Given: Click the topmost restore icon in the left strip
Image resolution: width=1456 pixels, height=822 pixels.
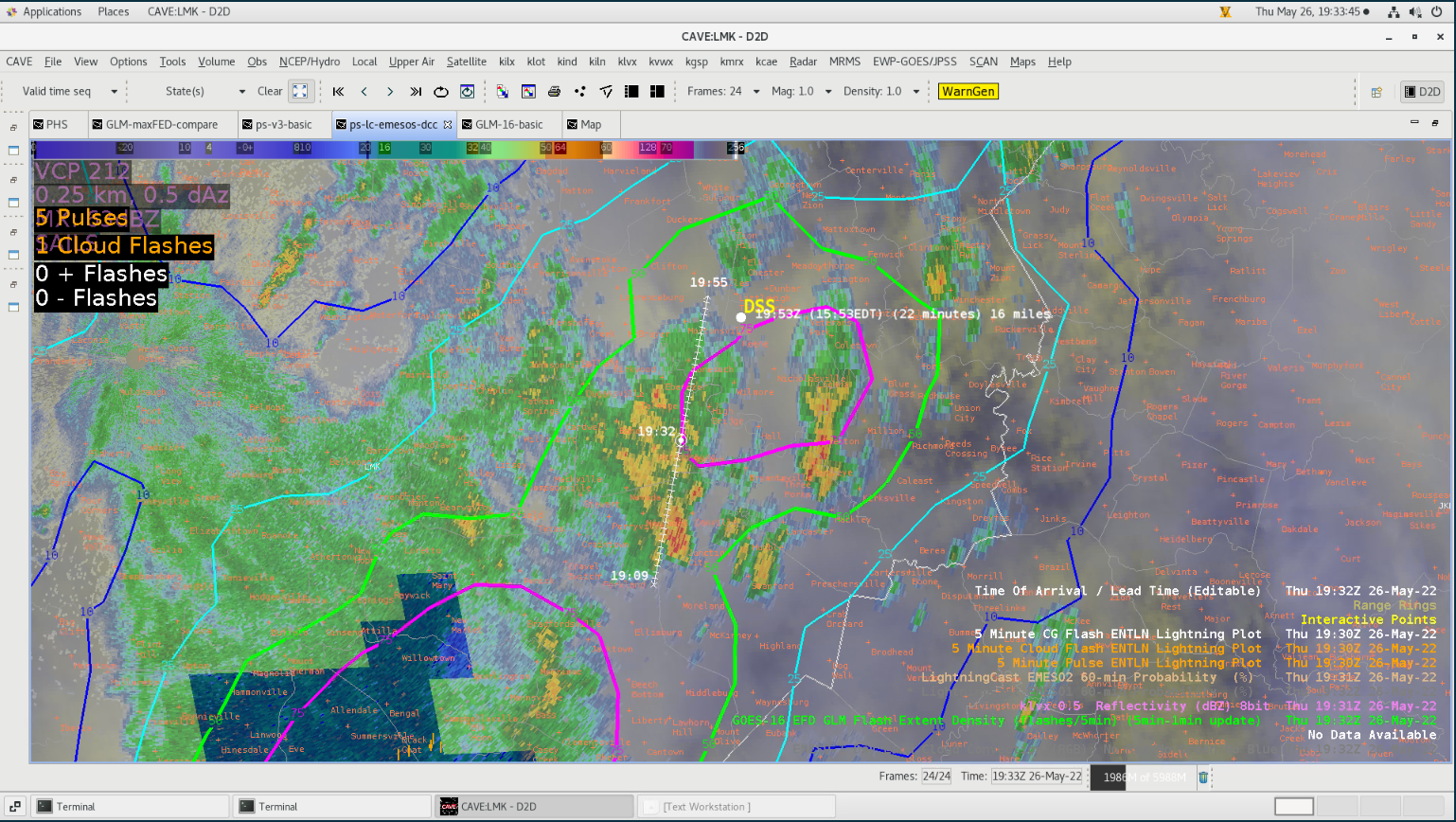Looking at the screenshot, I should pyautogui.click(x=13, y=127).
